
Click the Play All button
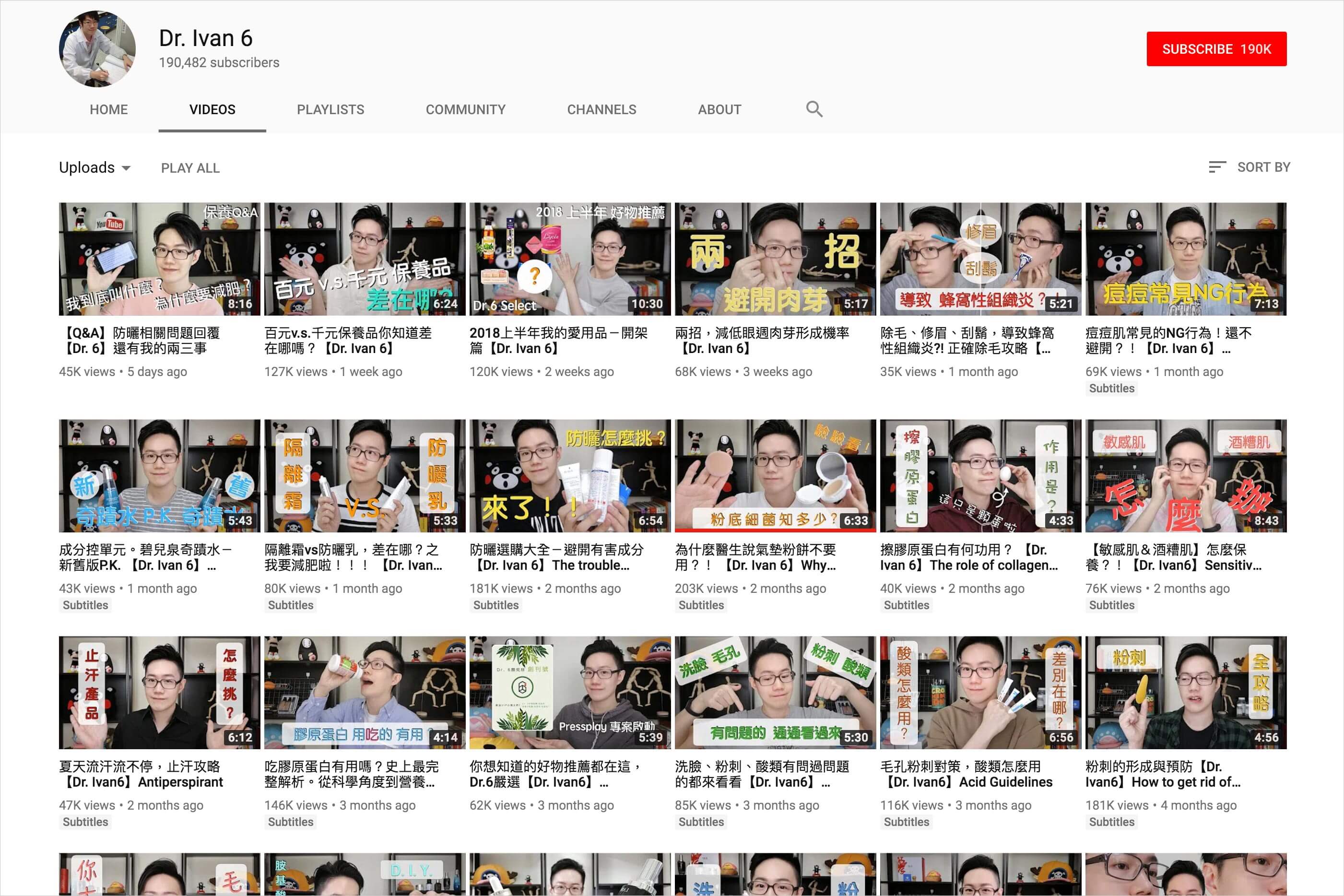190,168
